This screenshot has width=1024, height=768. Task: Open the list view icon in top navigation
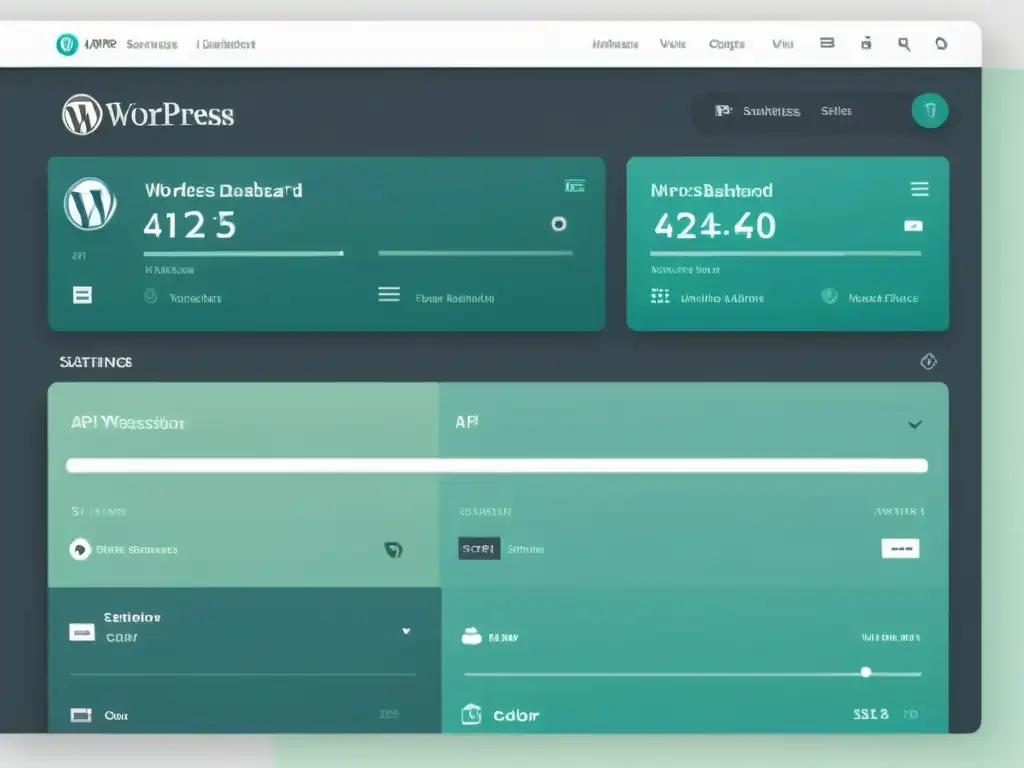point(827,43)
